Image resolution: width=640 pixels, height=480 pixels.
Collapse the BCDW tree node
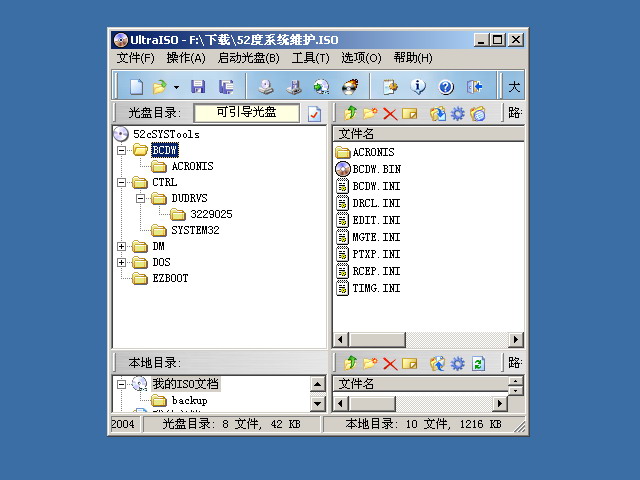pyautogui.click(x=121, y=150)
